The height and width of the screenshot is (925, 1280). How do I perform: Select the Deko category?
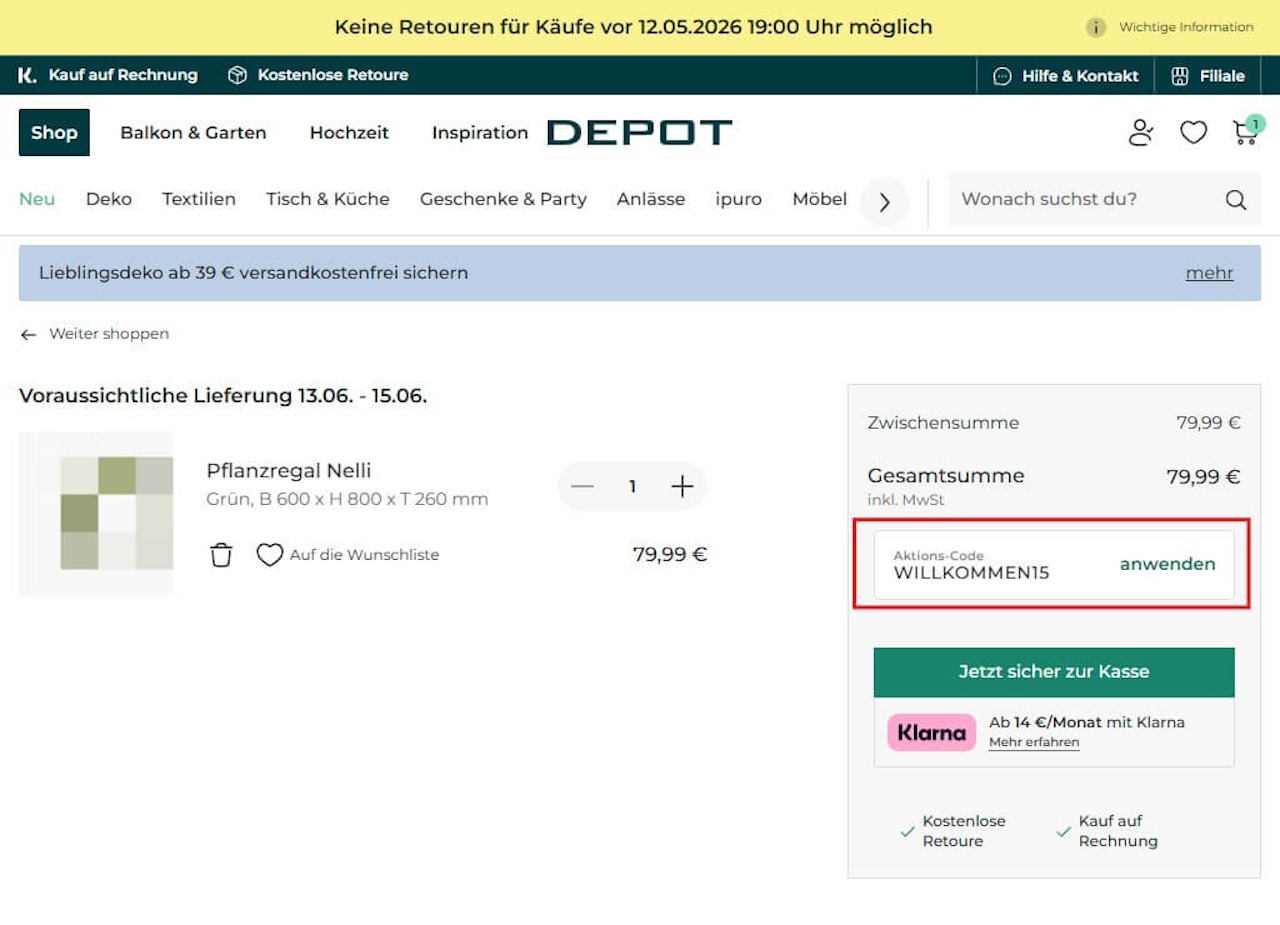click(109, 199)
